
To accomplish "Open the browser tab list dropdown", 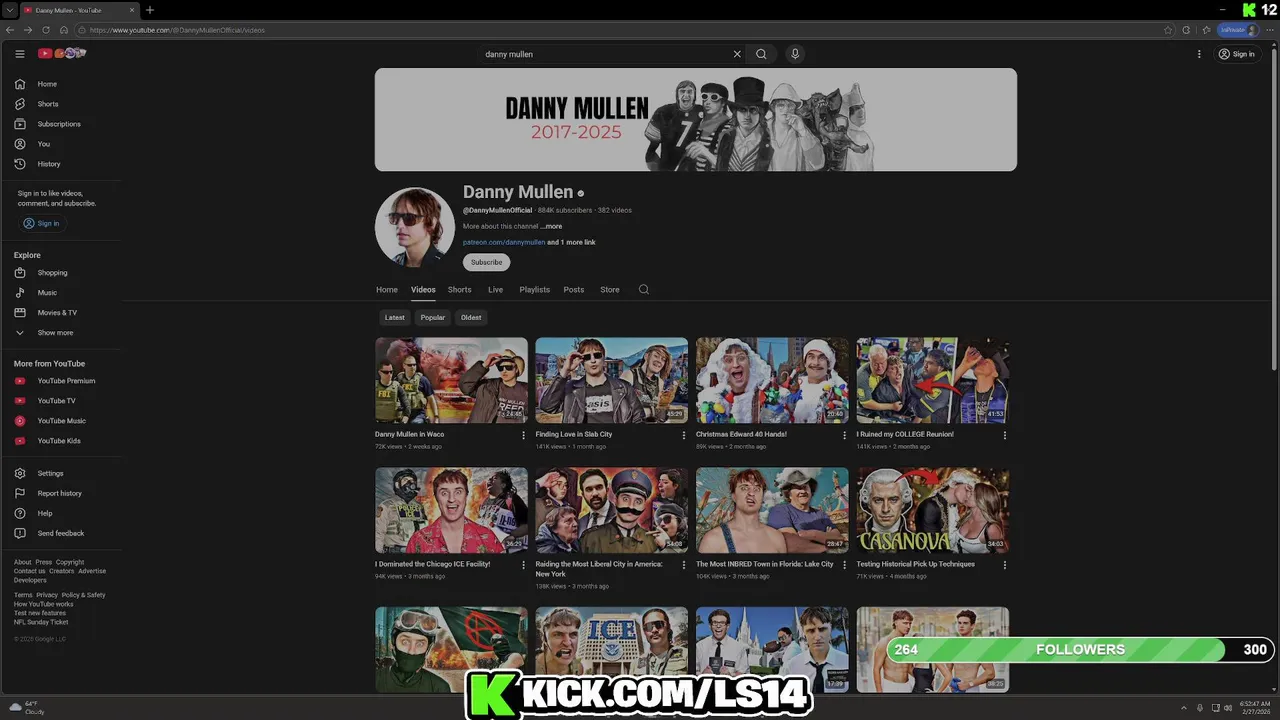I will click(x=8, y=10).
